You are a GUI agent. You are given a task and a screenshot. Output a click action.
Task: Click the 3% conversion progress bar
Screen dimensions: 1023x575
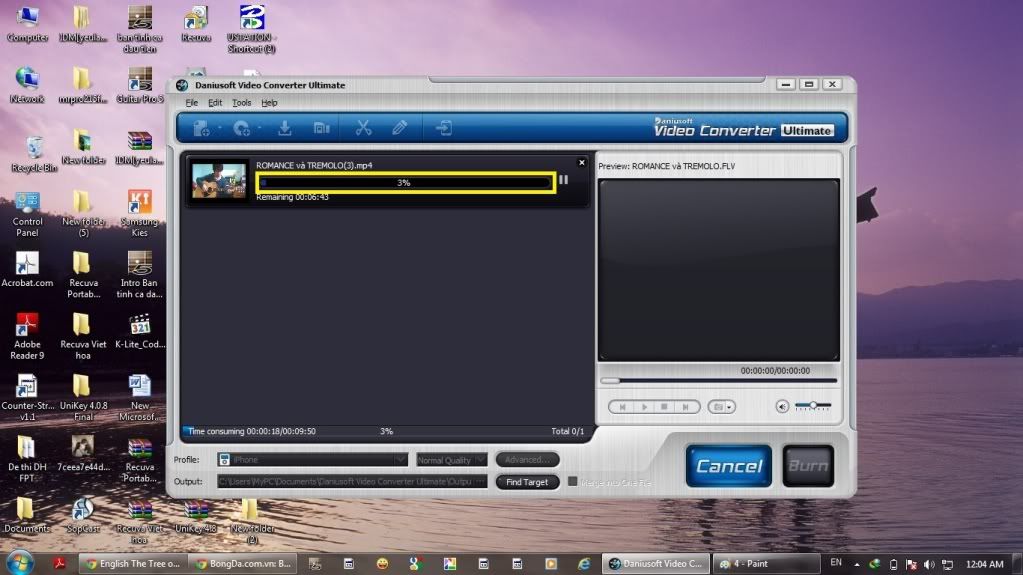(x=406, y=183)
